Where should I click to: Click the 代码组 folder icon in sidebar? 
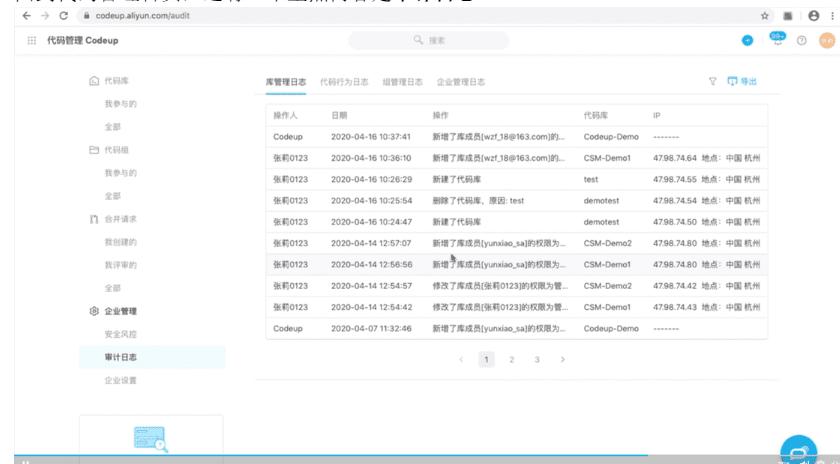tap(94, 150)
